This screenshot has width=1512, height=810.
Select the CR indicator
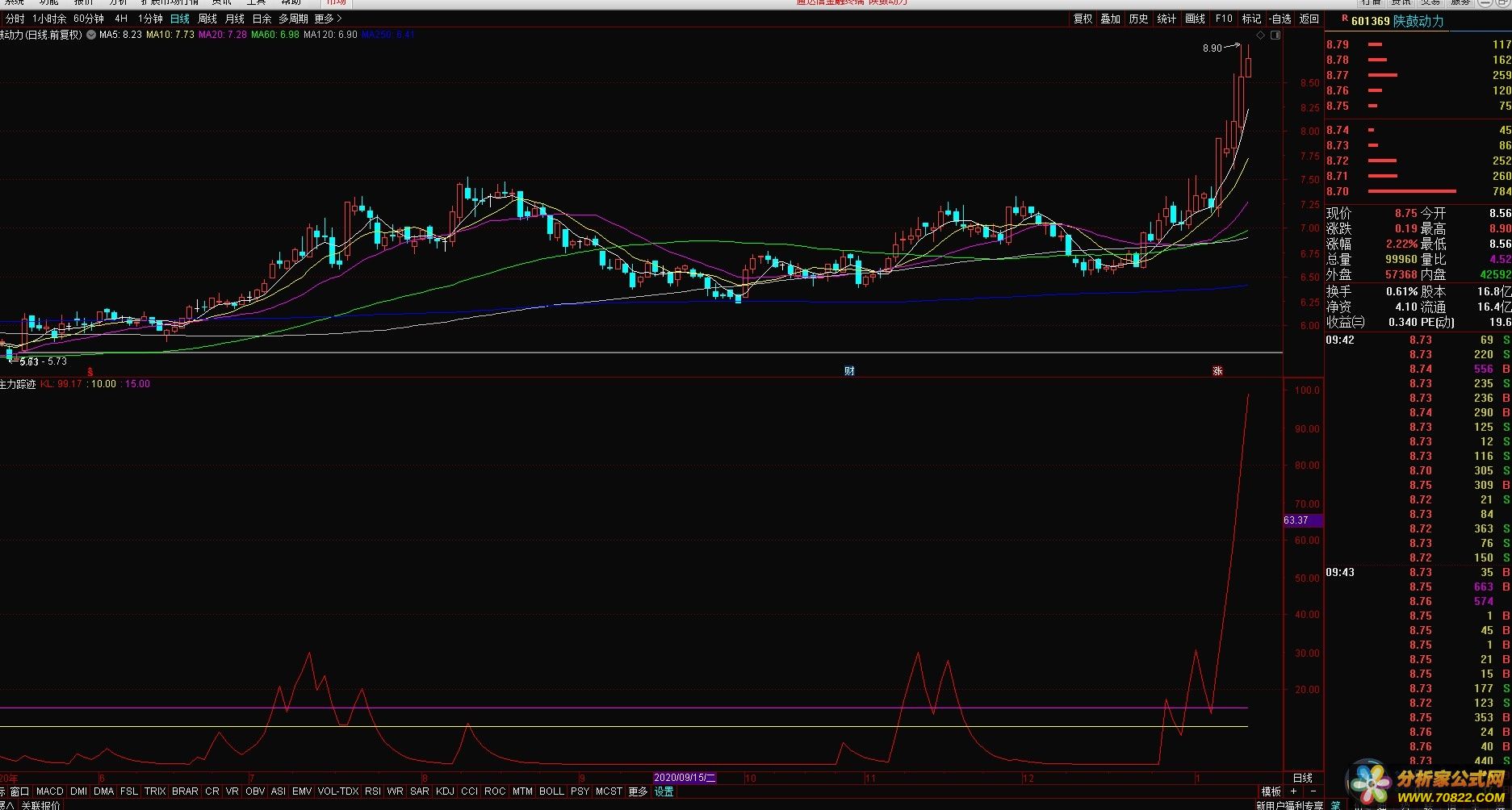pyautogui.click(x=212, y=791)
